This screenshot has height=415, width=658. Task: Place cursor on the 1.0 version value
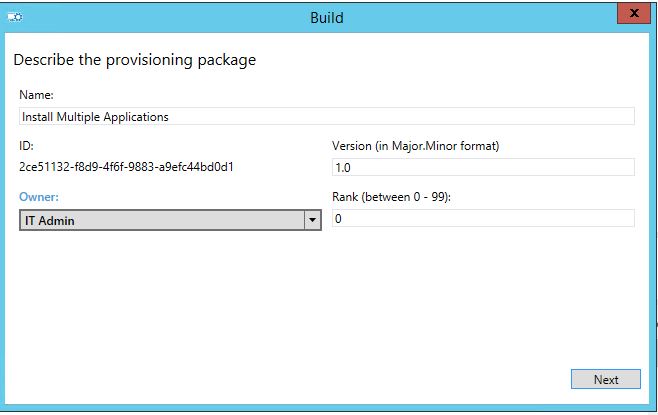click(343, 168)
